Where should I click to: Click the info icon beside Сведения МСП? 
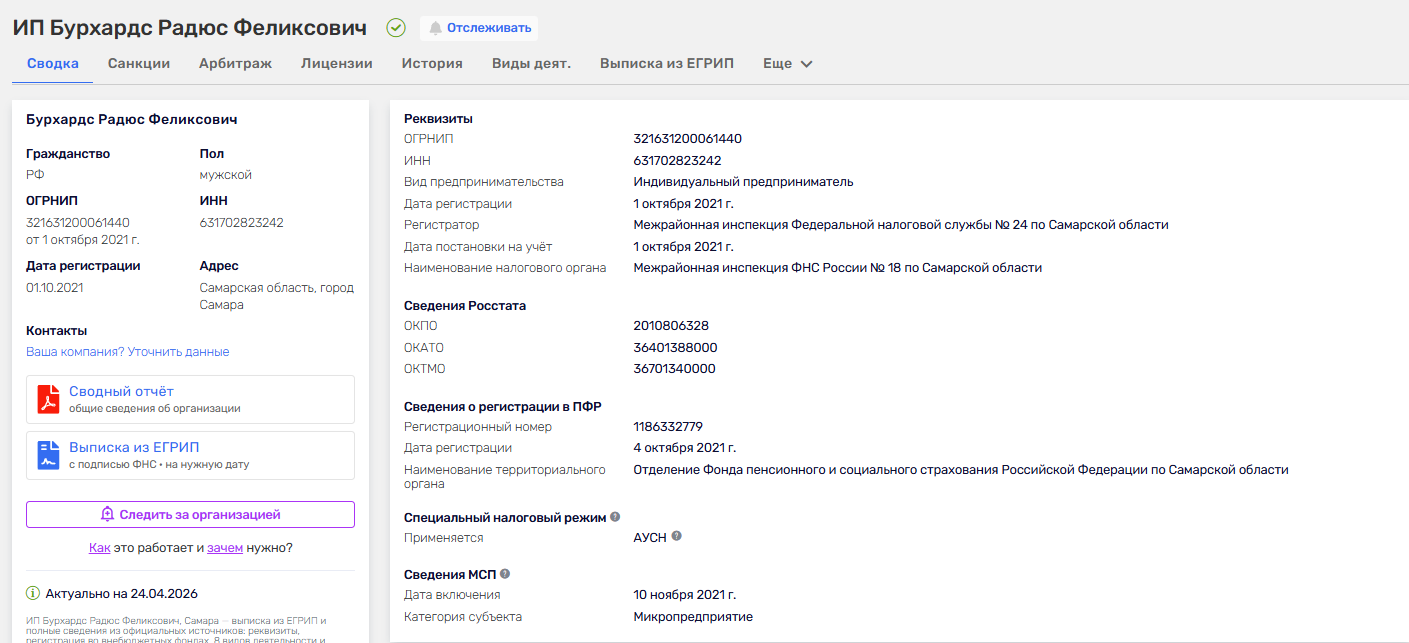click(505, 574)
